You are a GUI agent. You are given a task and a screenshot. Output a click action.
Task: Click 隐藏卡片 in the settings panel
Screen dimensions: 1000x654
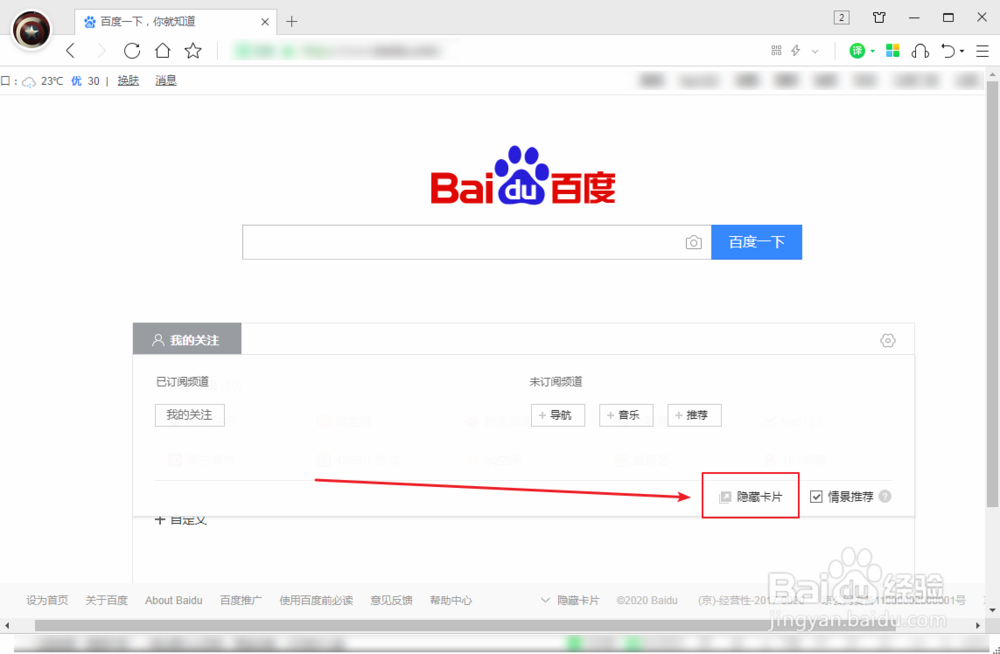click(x=751, y=497)
